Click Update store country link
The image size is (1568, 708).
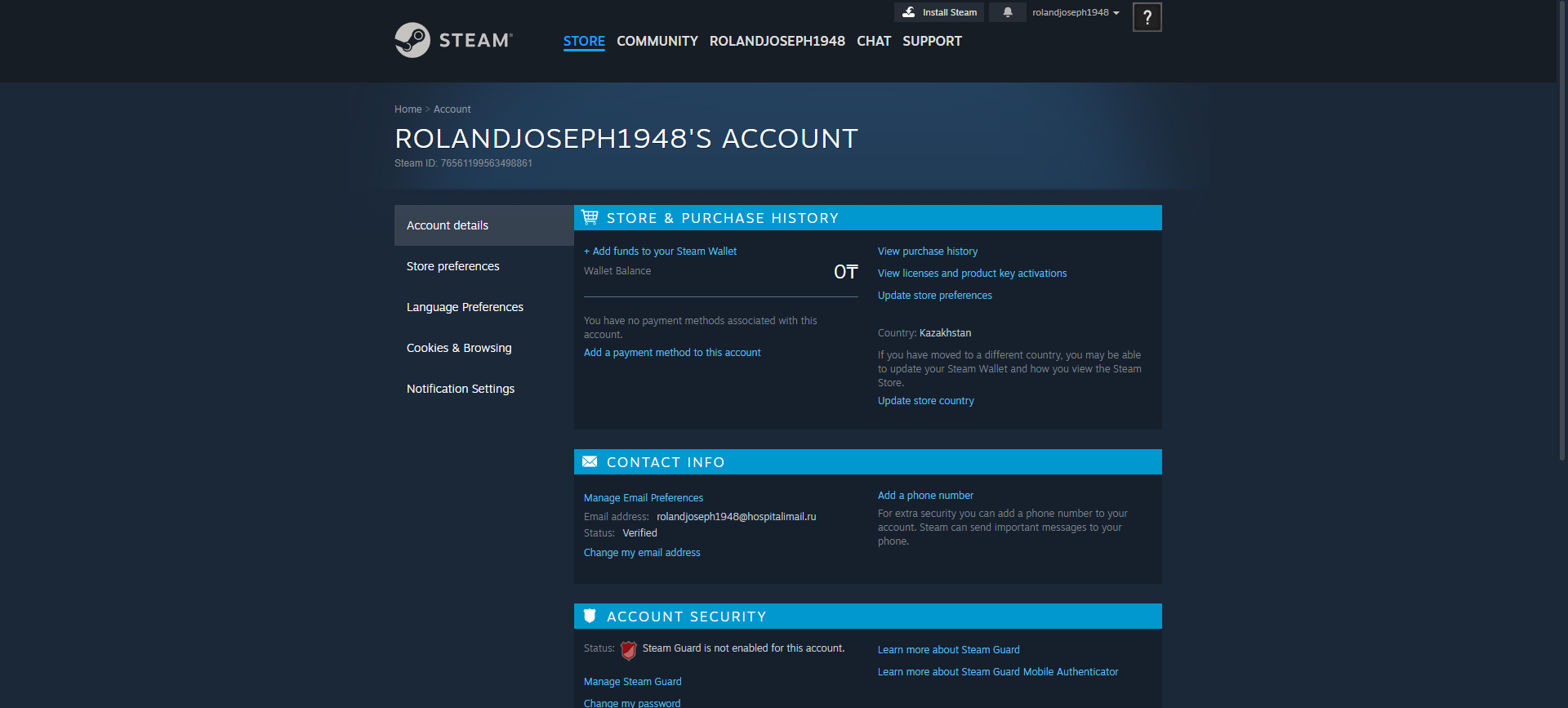(926, 401)
